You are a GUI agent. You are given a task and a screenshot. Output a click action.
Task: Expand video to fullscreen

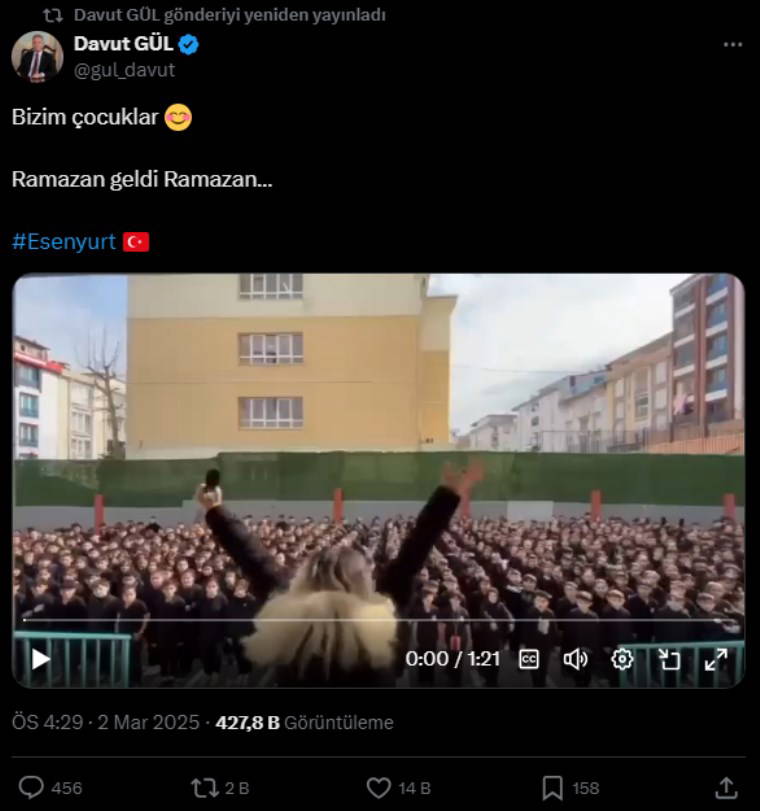(716, 659)
